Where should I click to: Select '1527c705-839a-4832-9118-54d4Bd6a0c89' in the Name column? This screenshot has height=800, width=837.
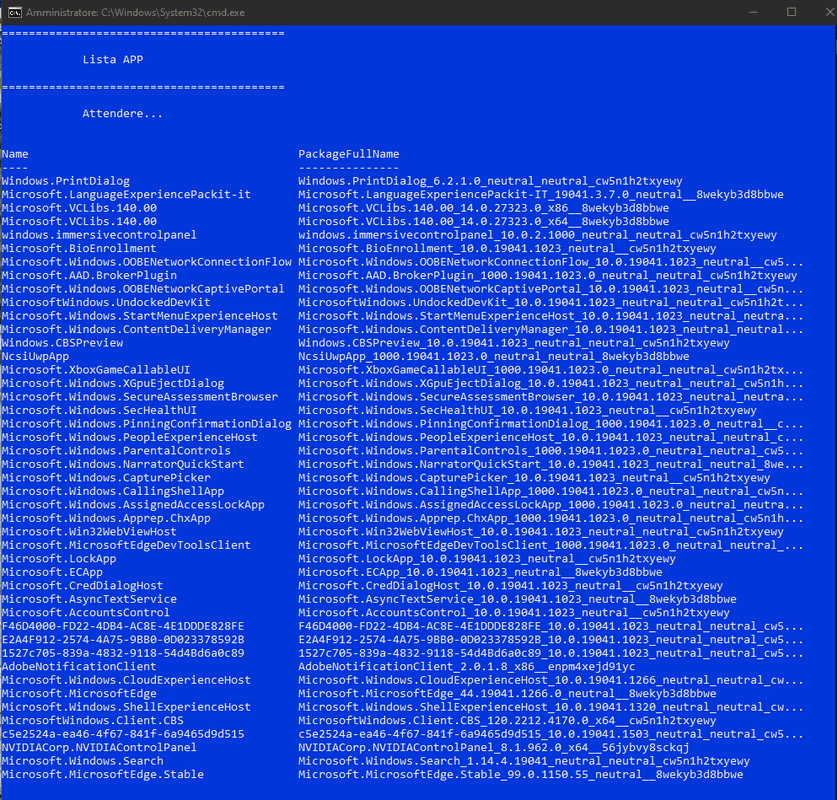[123, 653]
